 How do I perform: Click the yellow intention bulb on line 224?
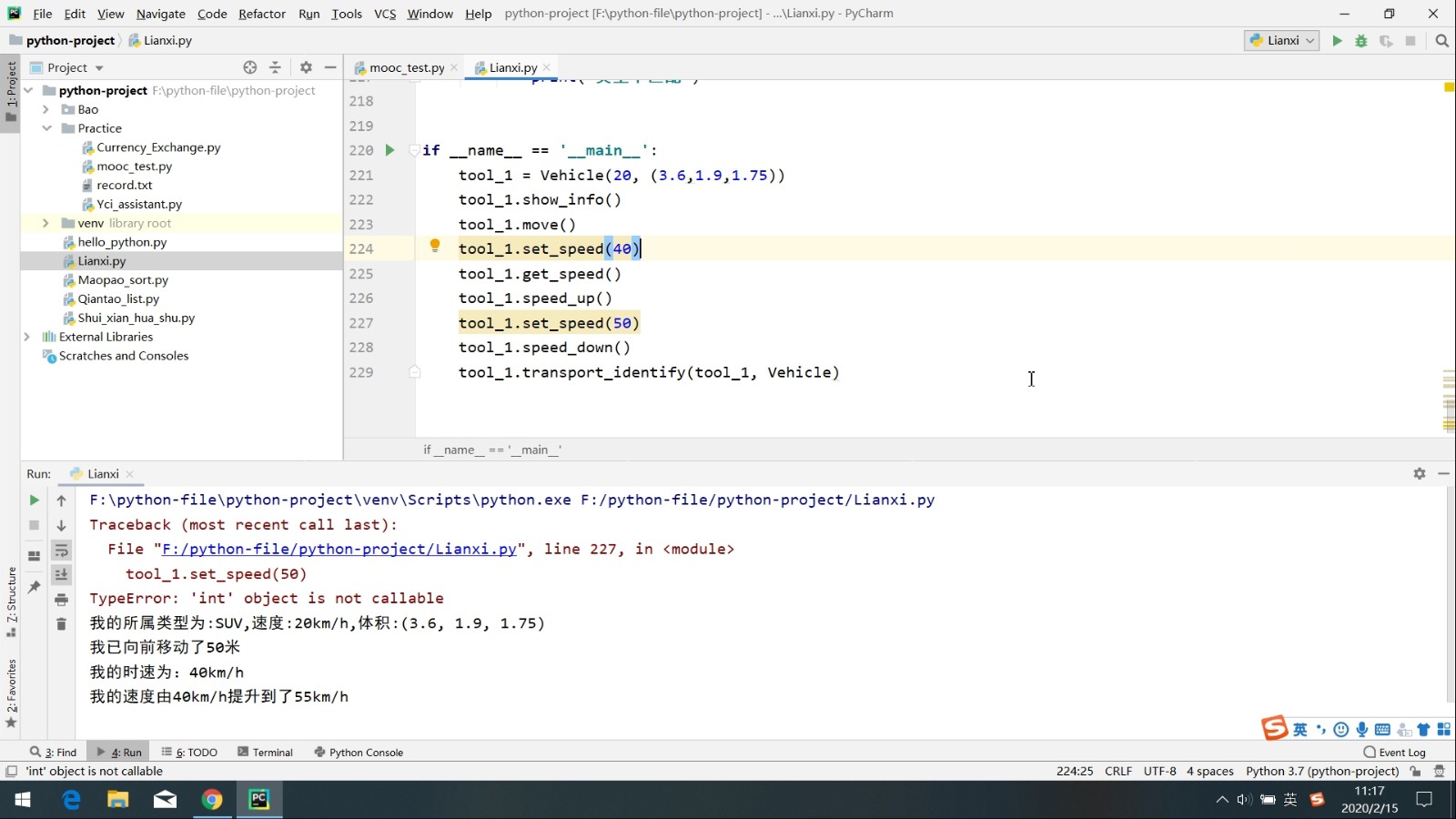tap(435, 246)
